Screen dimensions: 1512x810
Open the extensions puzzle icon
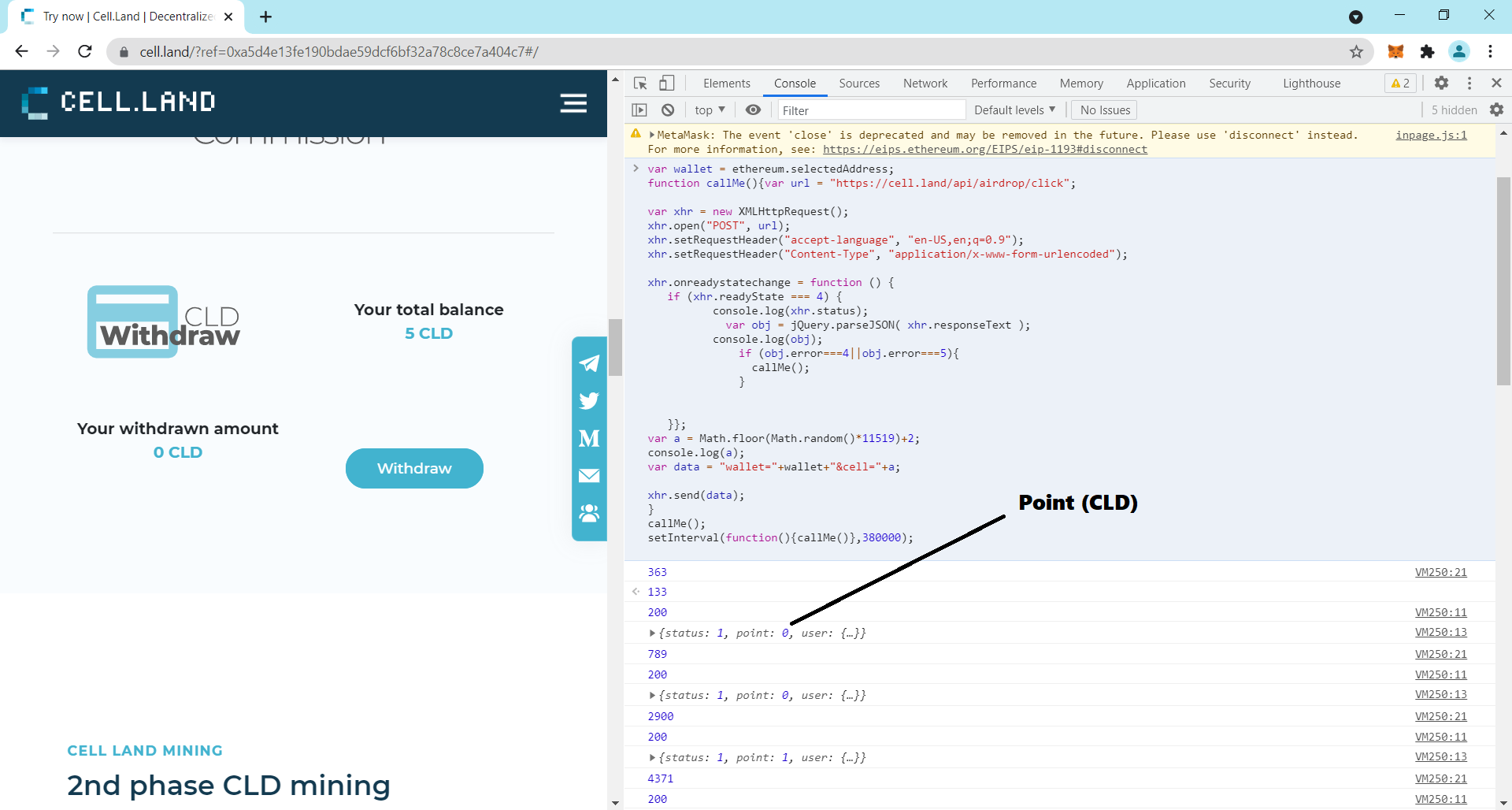1427,52
